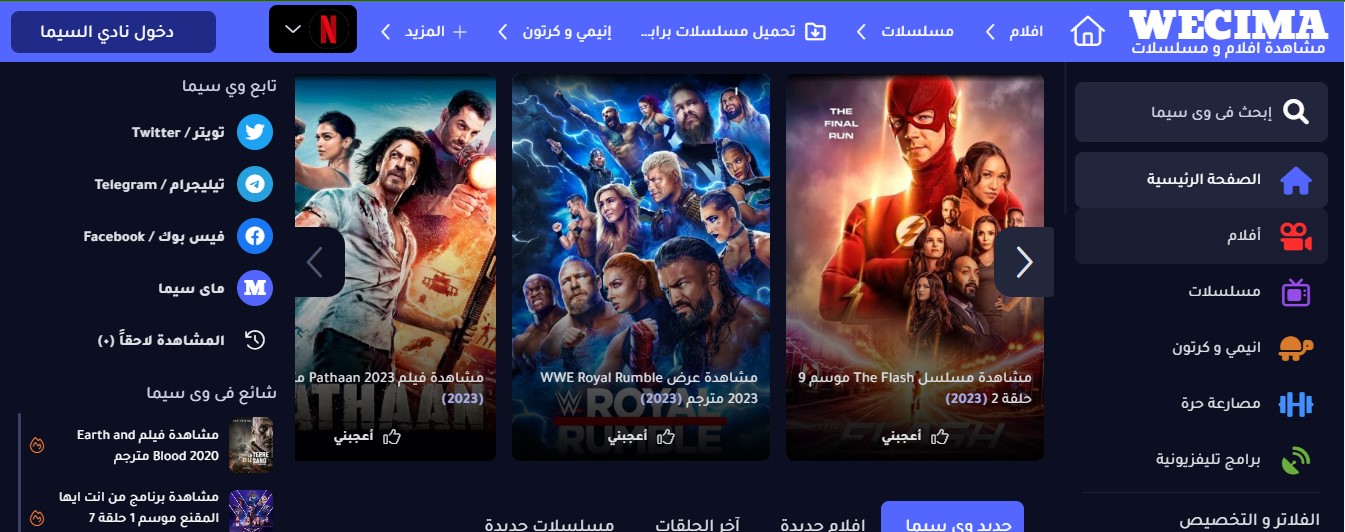Click the Facebook follow icon
The image size is (1345, 532).
255,236
